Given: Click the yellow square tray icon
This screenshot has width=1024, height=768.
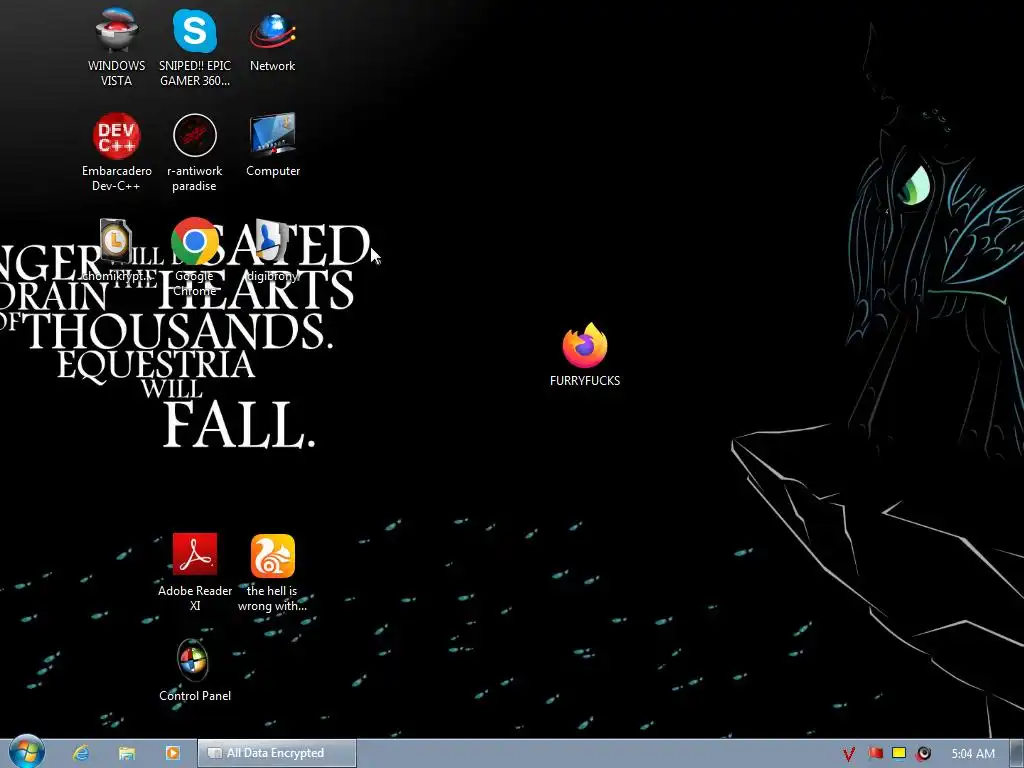Looking at the screenshot, I should [899, 753].
